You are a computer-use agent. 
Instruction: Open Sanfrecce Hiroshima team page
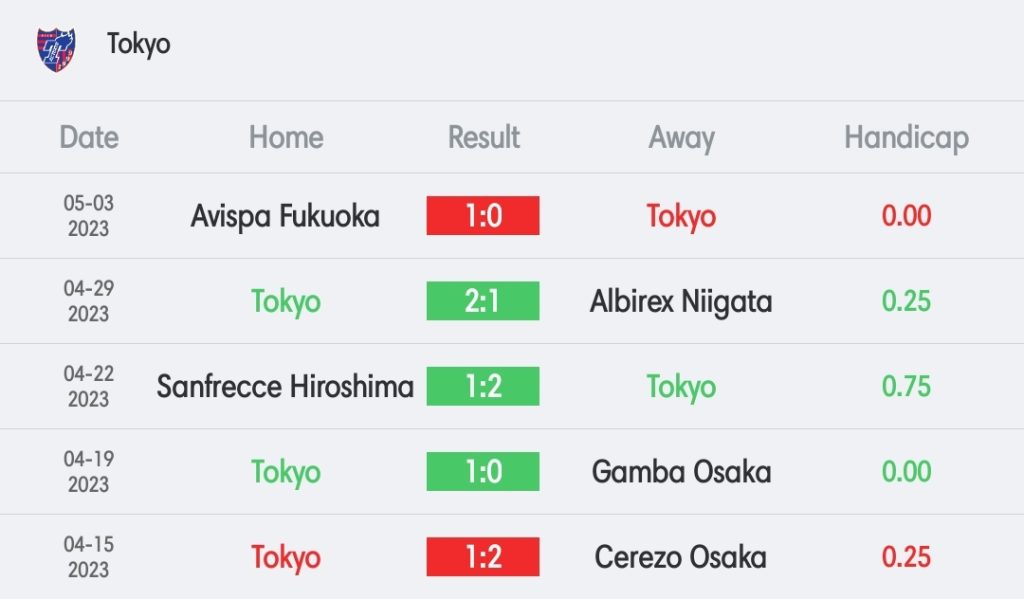point(285,386)
